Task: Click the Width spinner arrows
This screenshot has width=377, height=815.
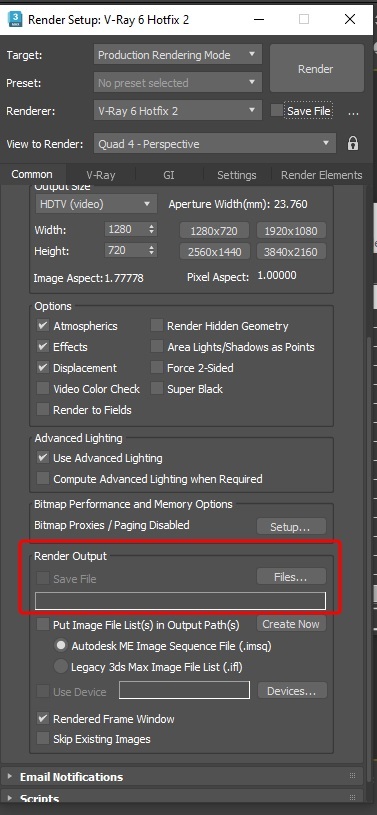Action: 152,229
